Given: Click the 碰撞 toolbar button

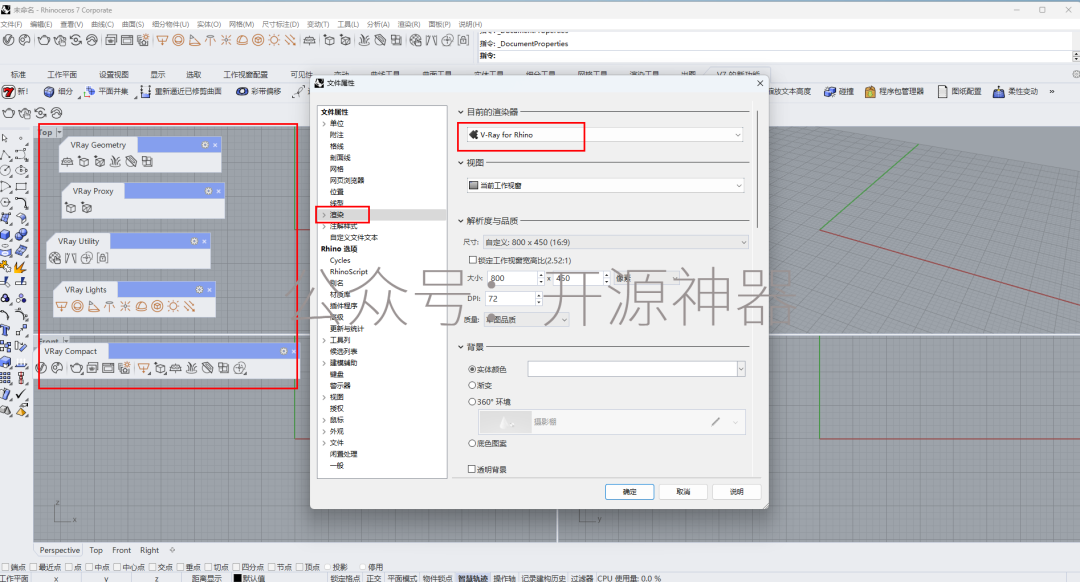Looking at the screenshot, I should [x=839, y=91].
